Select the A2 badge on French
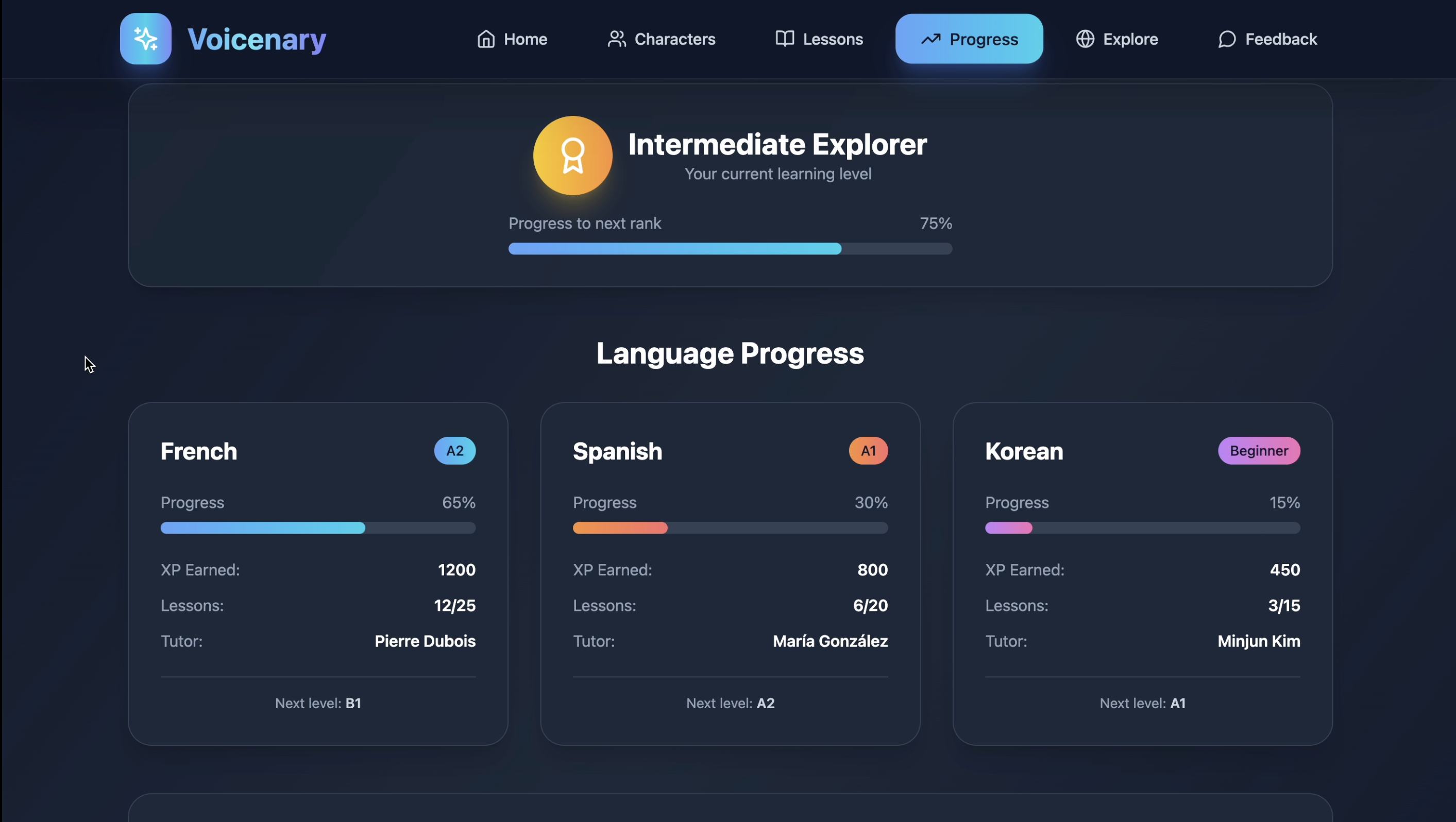 (x=454, y=451)
